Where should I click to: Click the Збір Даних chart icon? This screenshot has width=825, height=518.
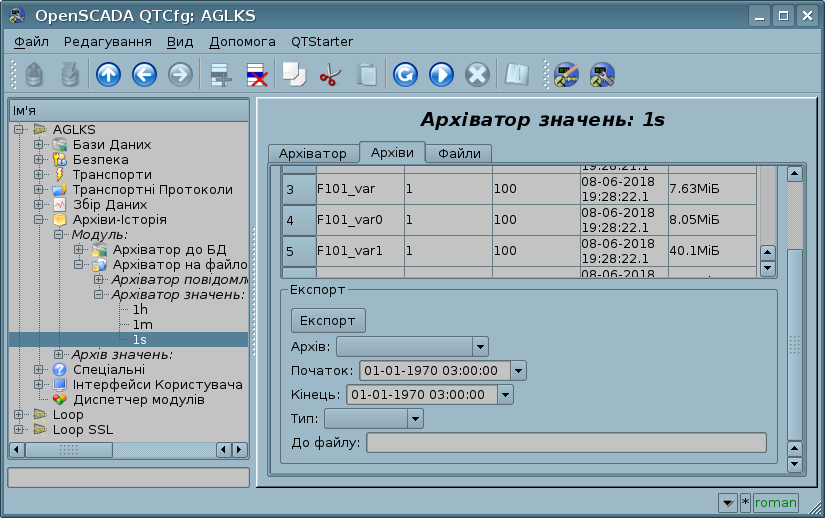[60, 205]
